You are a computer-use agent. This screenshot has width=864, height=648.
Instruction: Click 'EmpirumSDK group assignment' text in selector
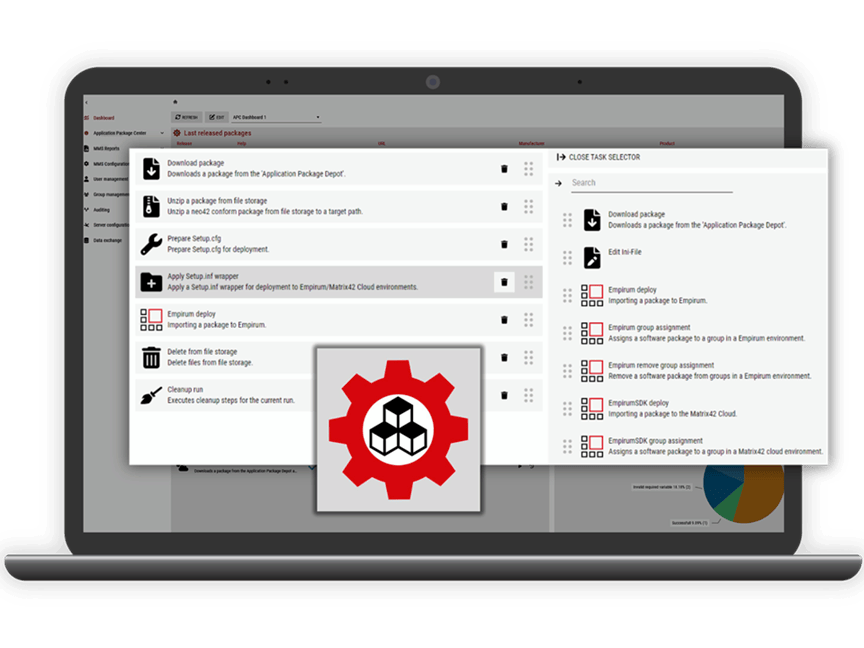(655, 441)
